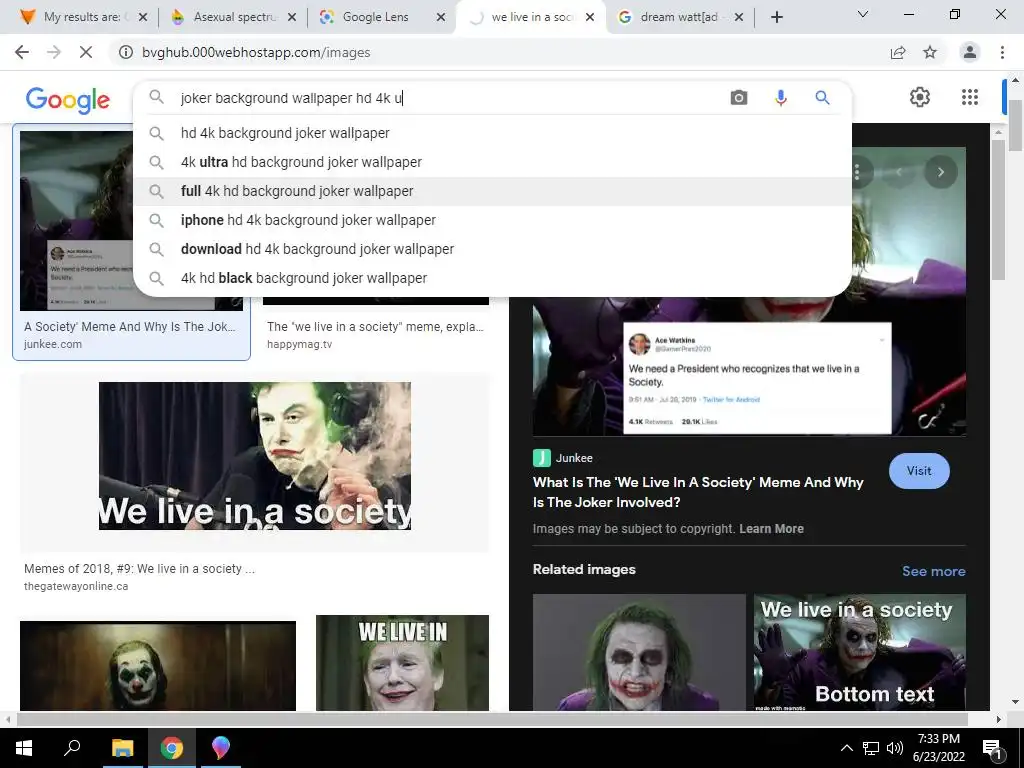Open related image with 'Bottom text'
This screenshot has height=768, width=1024.
(x=859, y=652)
